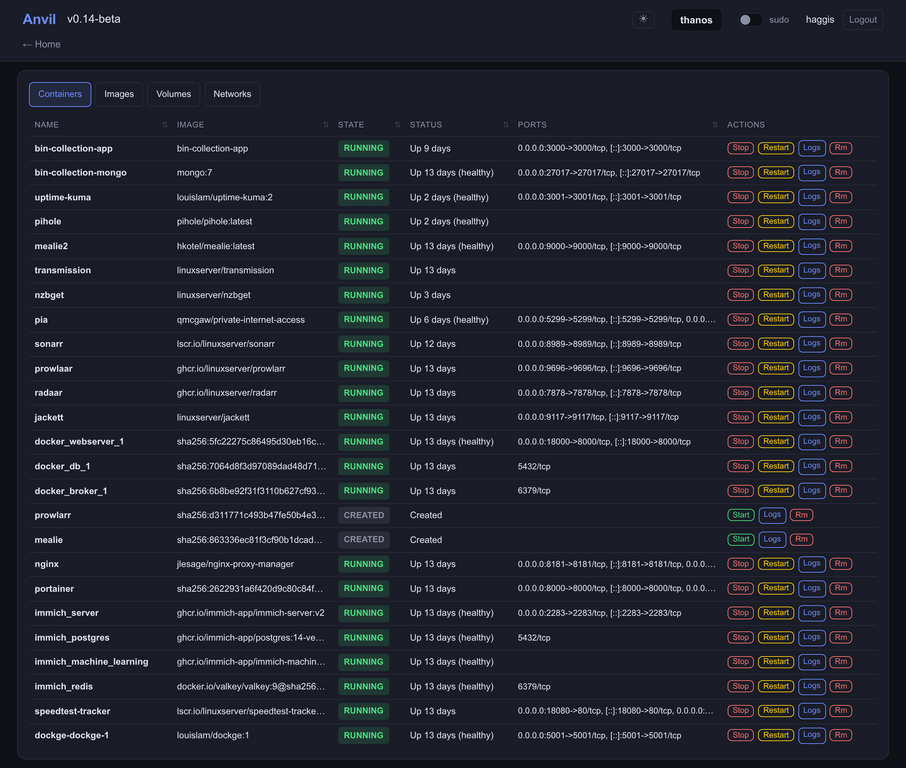The image size is (906, 768).
Task: Switch to the Images tab
Action: tap(119, 94)
